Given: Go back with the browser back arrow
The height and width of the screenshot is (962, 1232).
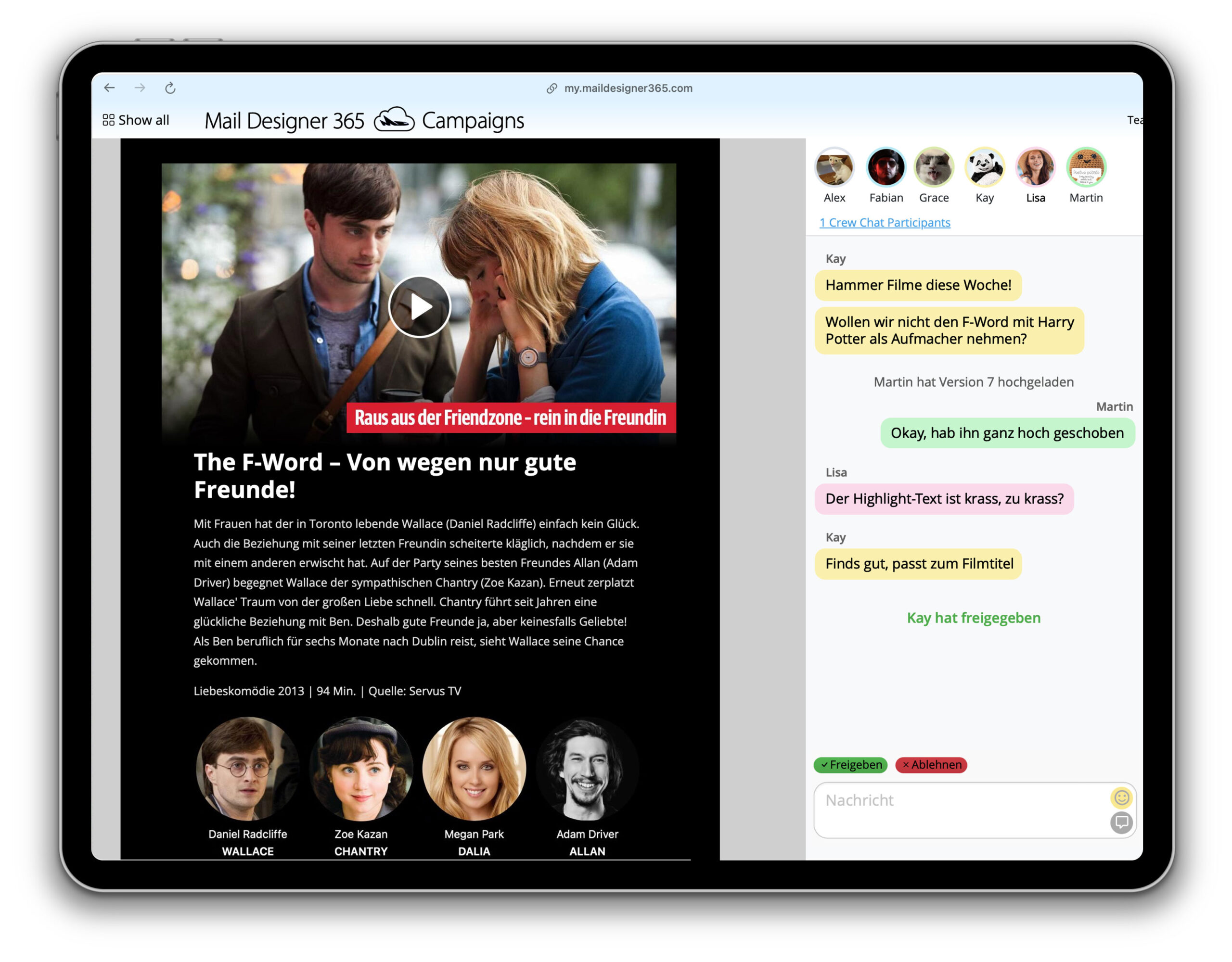Looking at the screenshot, I should coord(109,88).
